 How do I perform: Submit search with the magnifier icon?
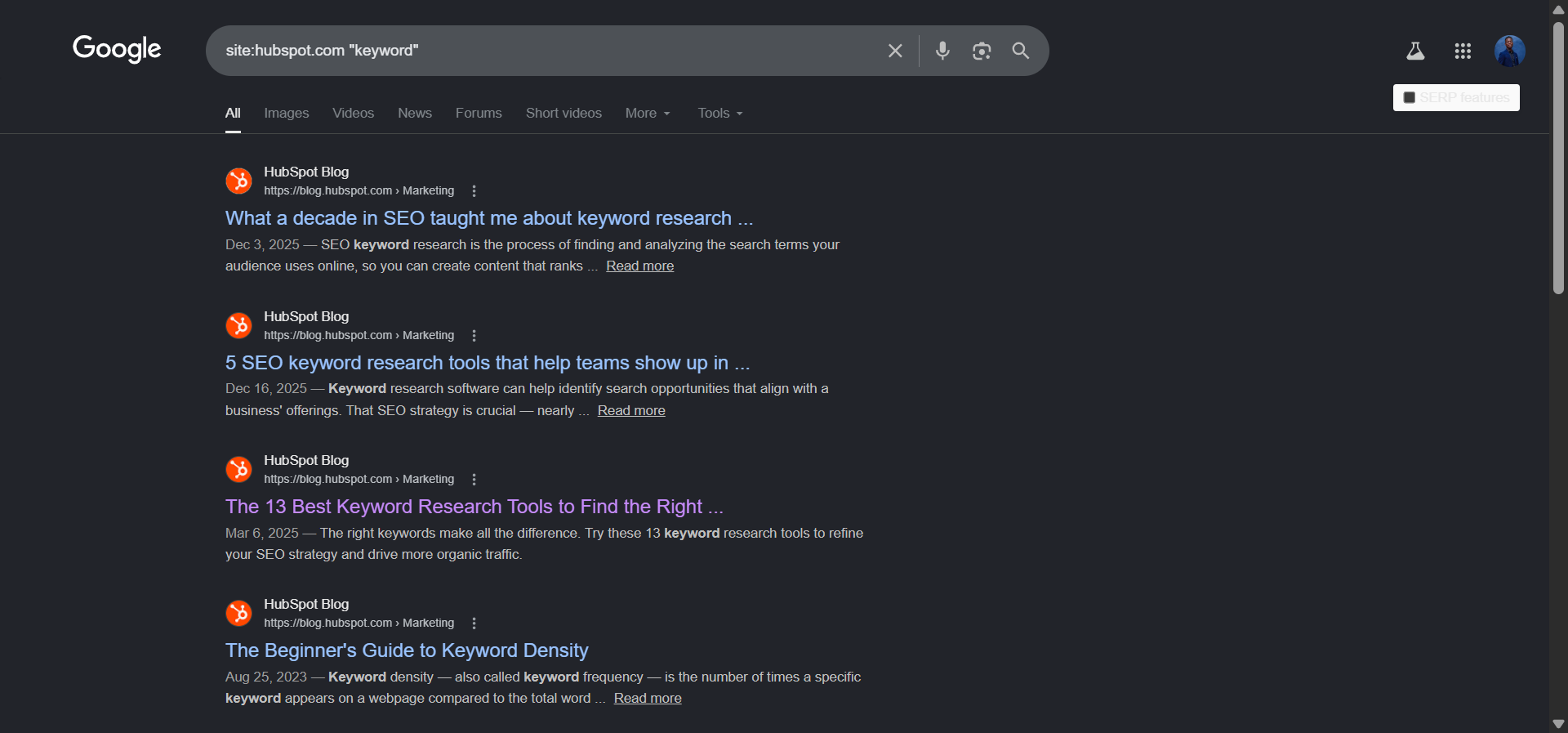pyautogui.click(x=1020, y=51)
